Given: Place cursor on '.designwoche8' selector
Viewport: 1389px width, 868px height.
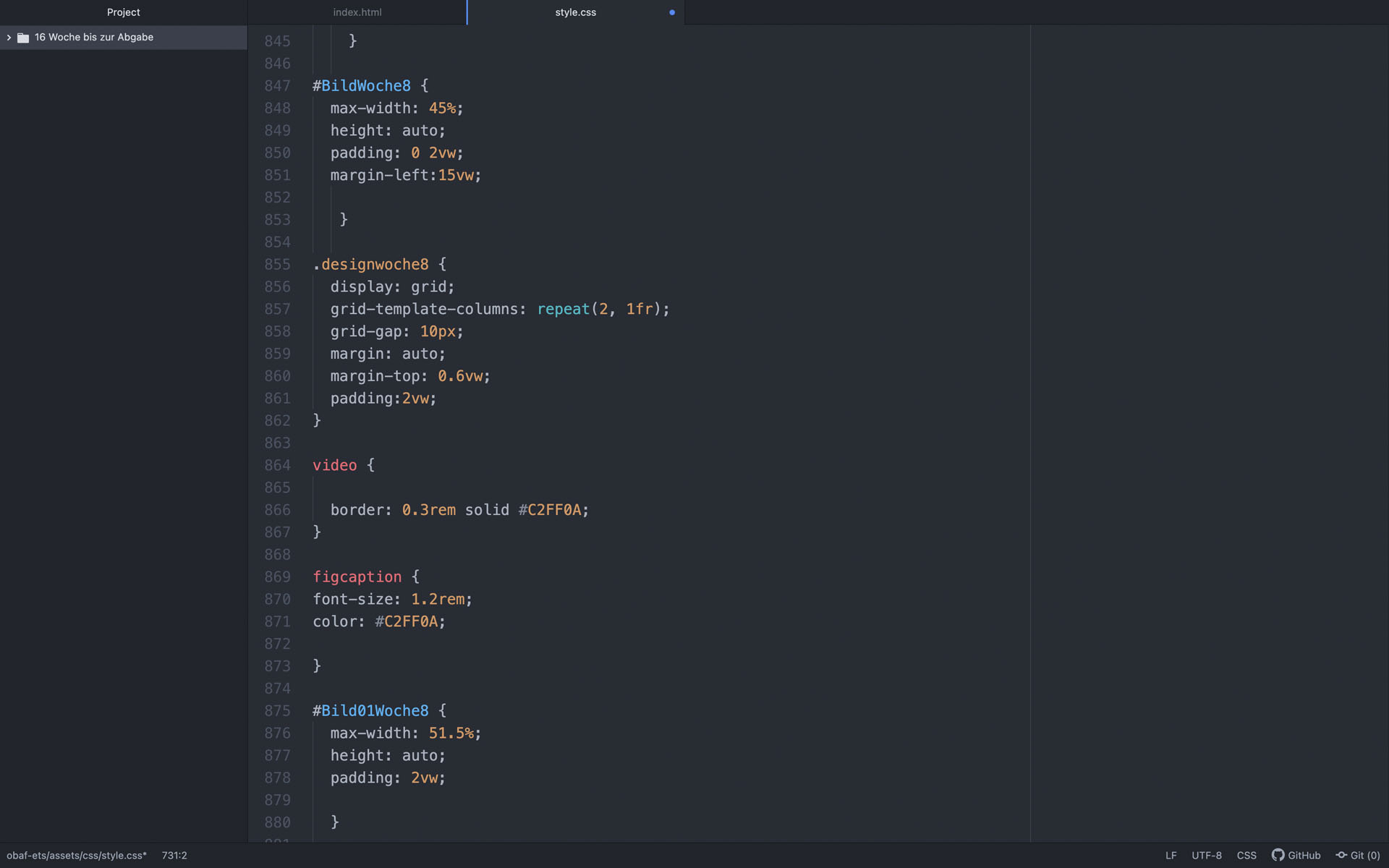Looking at the screenshot, I should pyautogui.click(x=371, y=265).
